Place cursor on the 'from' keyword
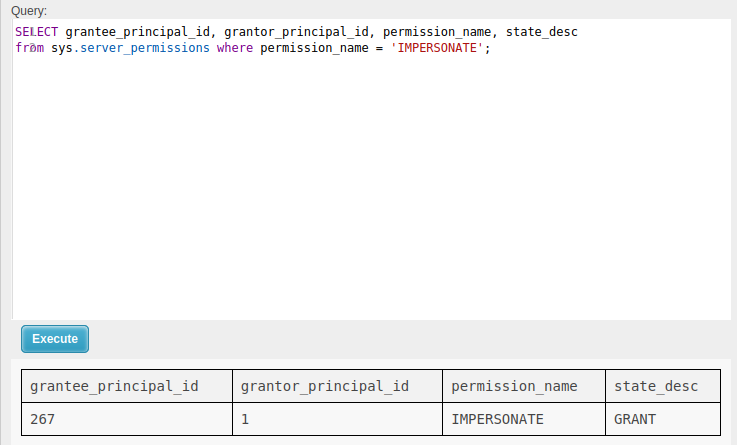737x445 pixels. [29, 48]
